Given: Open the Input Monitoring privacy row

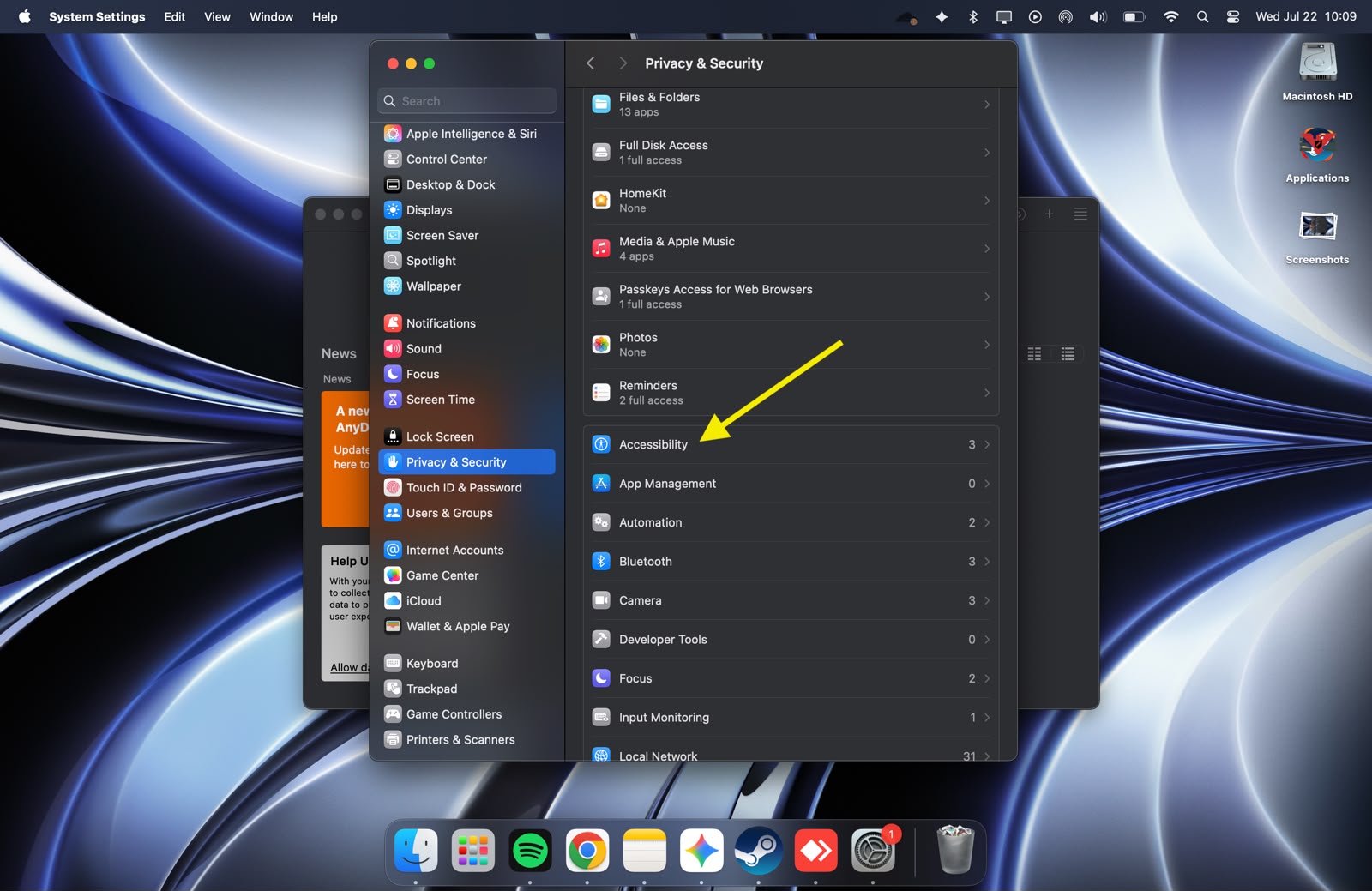Looking at the screenshot, I should (x=791, y=718).
